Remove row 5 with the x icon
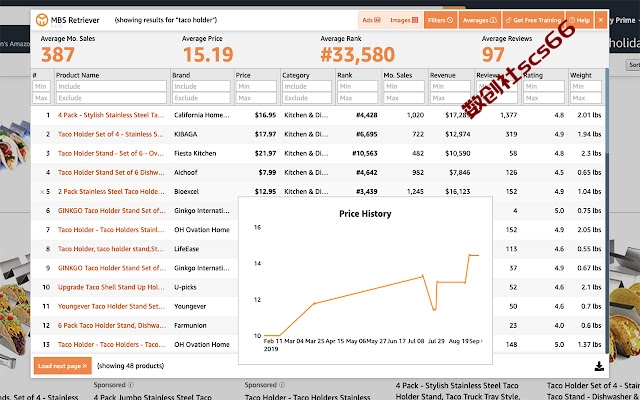This screenshot has height=400, width=640. point(42,191)
